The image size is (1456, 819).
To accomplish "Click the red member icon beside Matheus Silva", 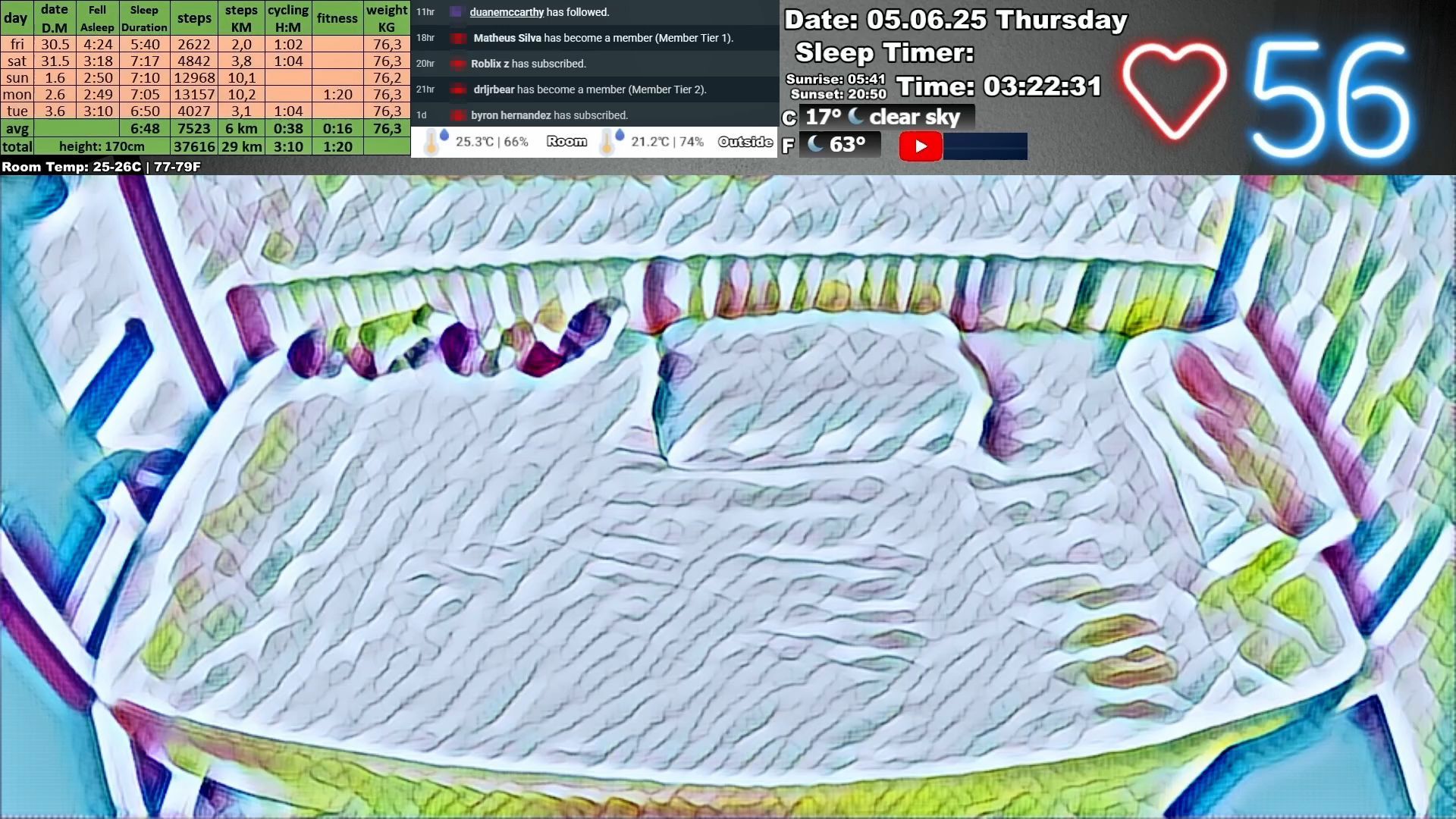I will tap(458, 38).
